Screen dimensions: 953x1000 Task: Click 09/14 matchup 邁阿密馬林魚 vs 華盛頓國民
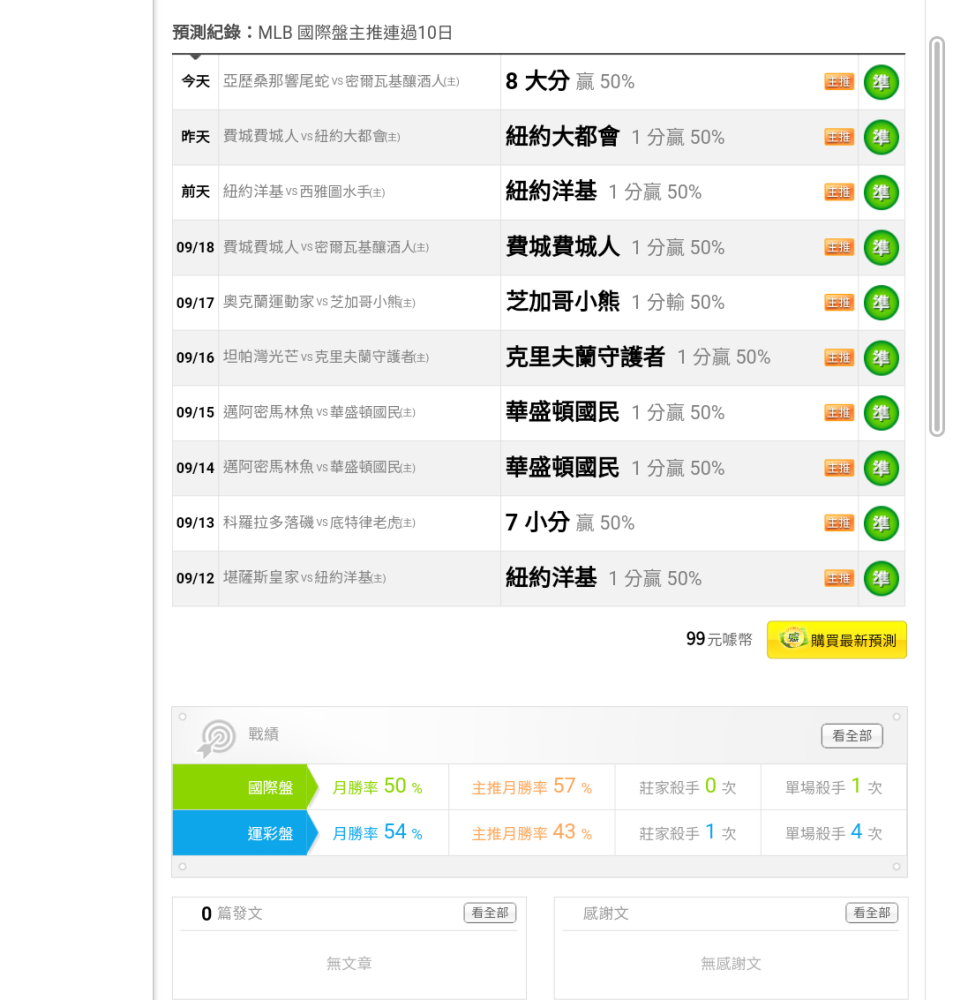(319, 467)
